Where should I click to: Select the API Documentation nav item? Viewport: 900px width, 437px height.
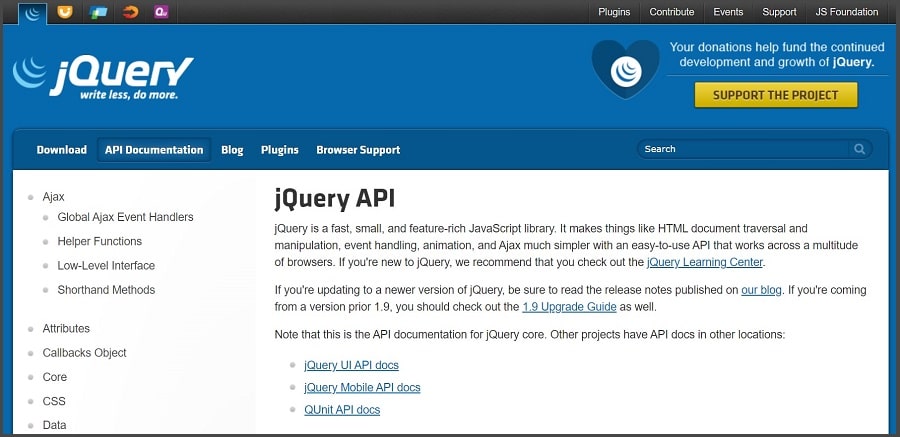click(x=154, y=150)
